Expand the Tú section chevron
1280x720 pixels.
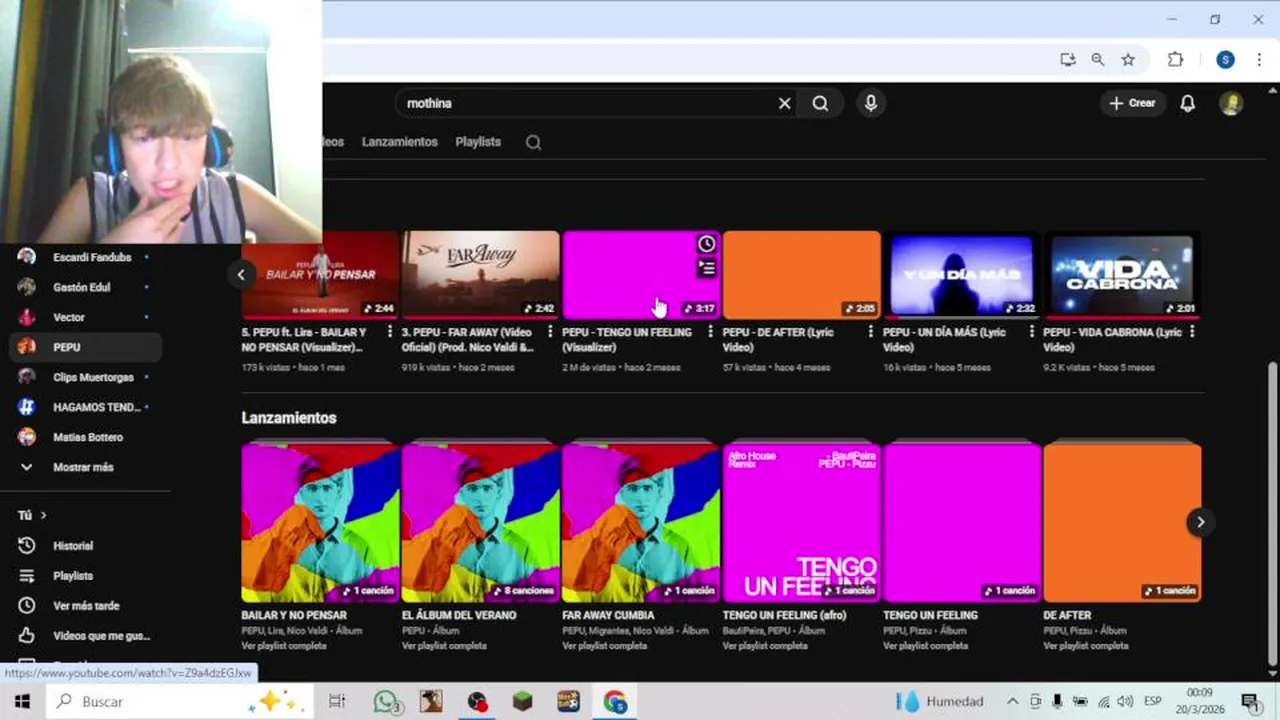(43, 515)
